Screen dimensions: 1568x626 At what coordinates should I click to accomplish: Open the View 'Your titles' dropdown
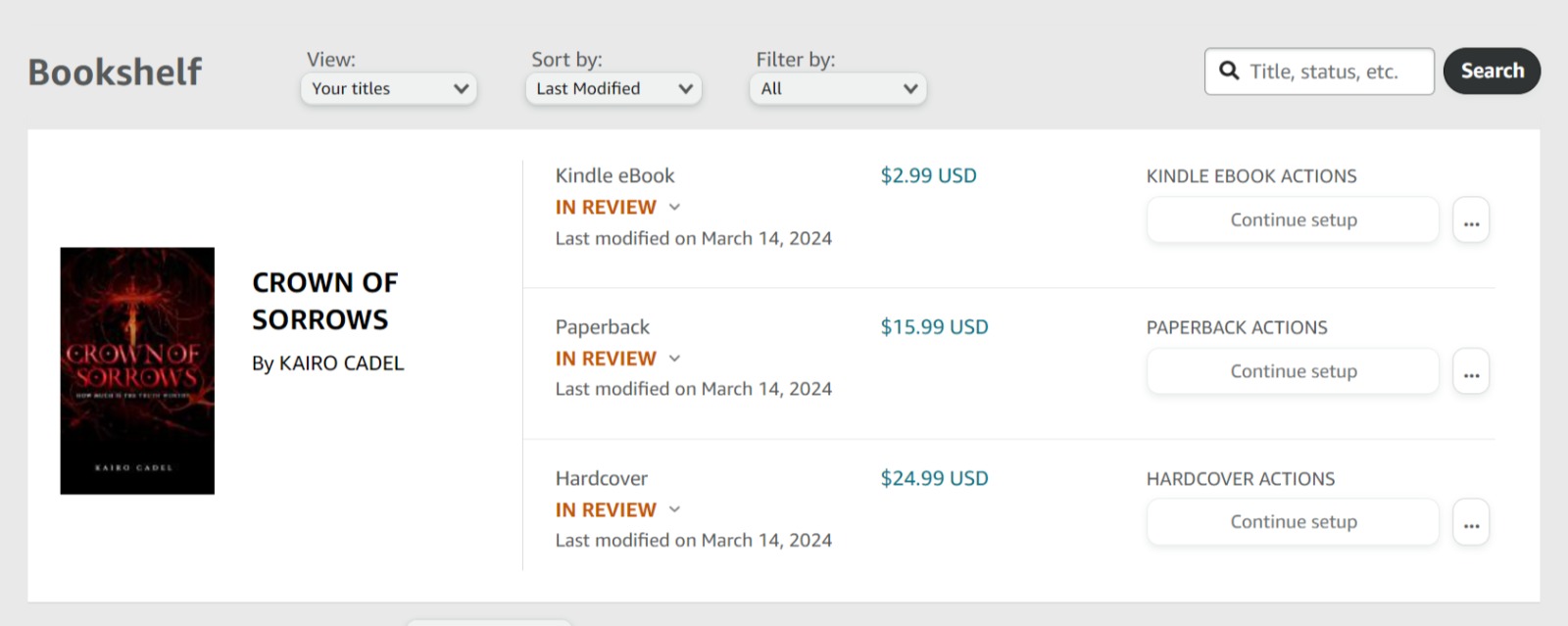[389, 88]
